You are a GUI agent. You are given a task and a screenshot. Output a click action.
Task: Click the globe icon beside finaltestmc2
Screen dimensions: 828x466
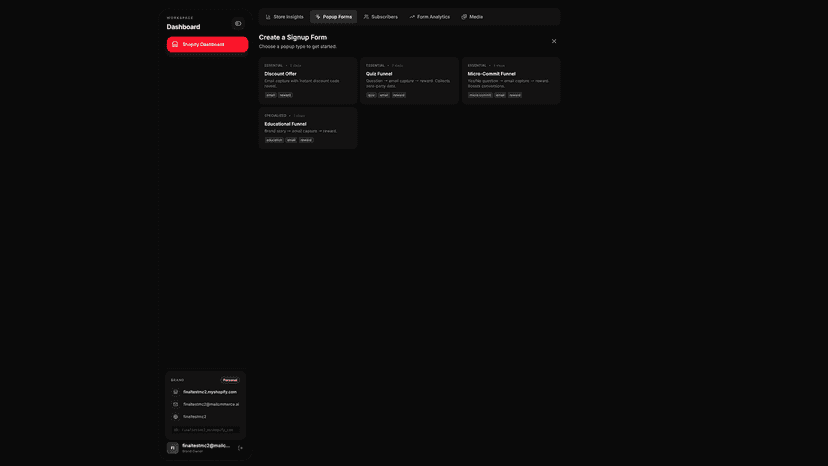[176, 417]
